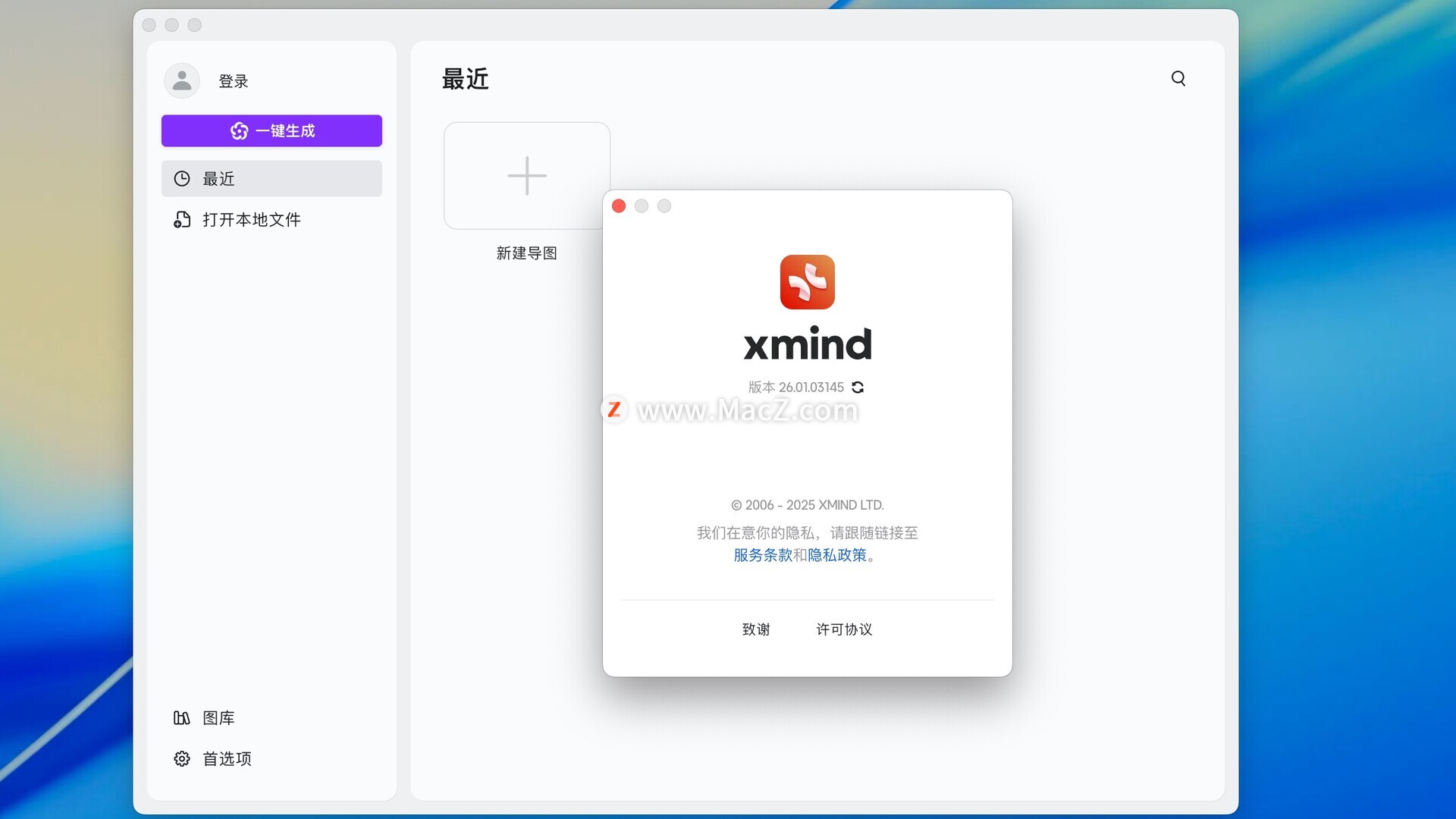
Task: Click the 许可协议 button
Action: 844,629
